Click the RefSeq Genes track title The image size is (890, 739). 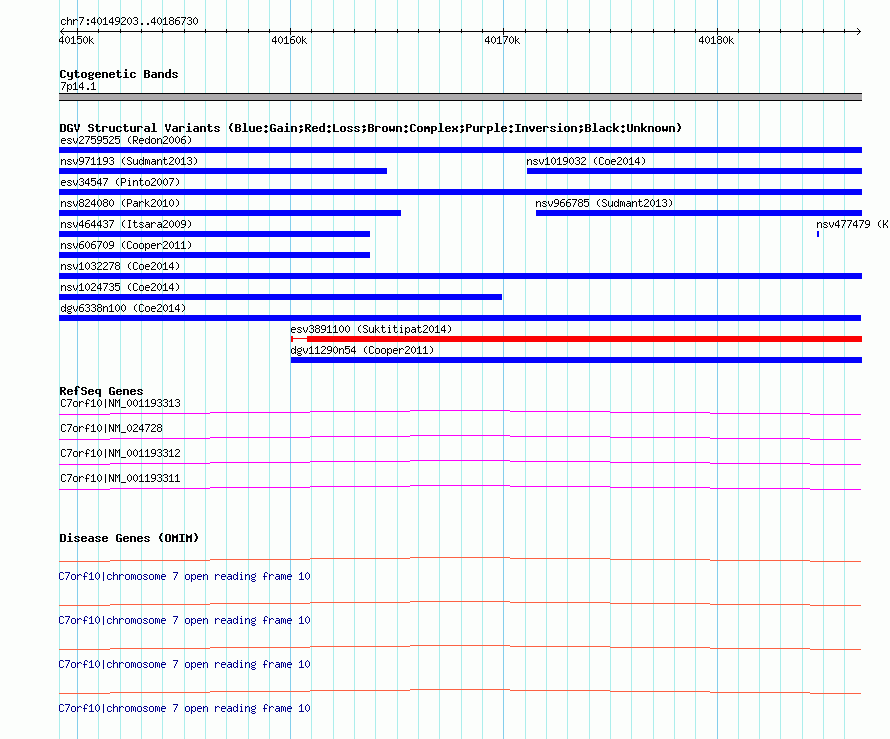tap(101, 391)
